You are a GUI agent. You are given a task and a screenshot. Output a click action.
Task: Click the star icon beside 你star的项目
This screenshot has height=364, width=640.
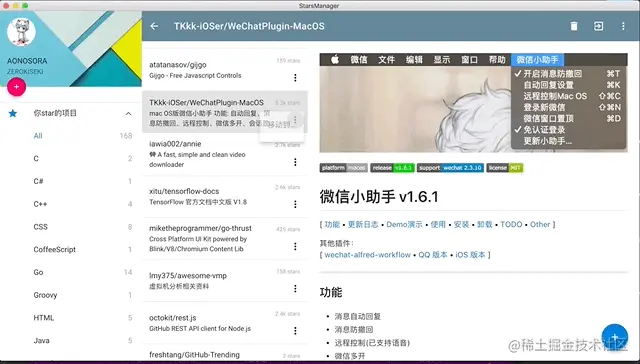point(13,113)
